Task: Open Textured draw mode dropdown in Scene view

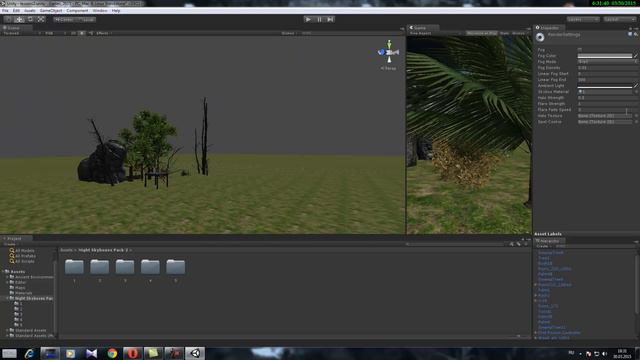Action: click(21, 33)
